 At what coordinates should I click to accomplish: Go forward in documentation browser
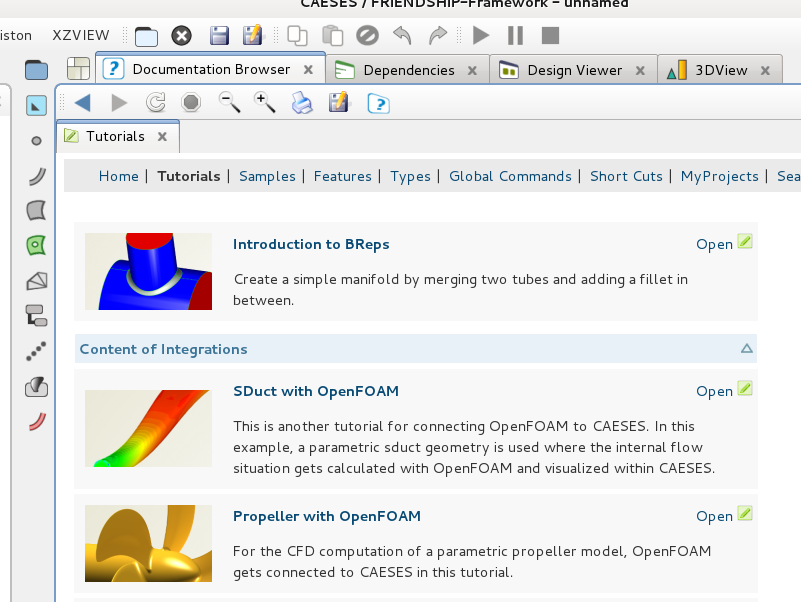tap(119, 103)
